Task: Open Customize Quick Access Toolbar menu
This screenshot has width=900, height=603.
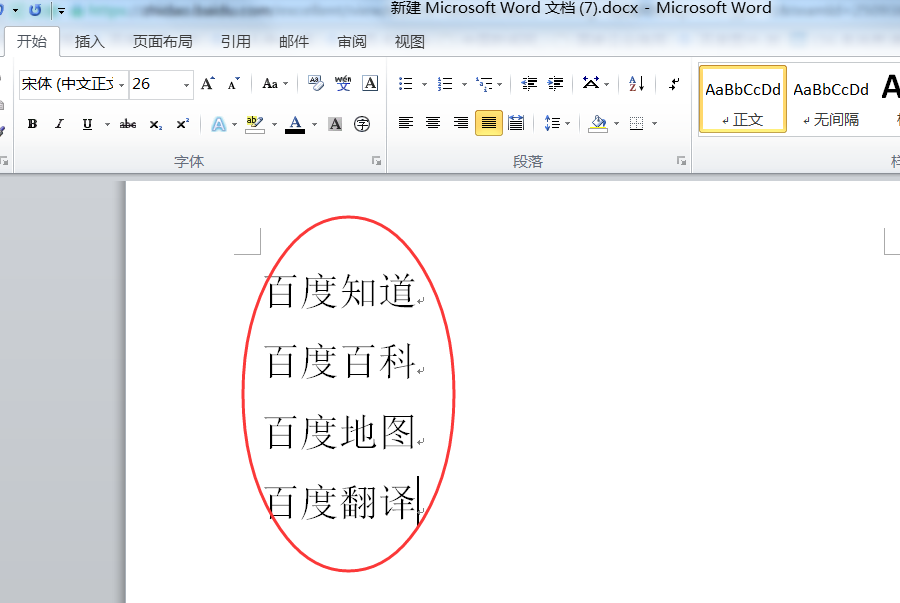Action: (61, 10)
